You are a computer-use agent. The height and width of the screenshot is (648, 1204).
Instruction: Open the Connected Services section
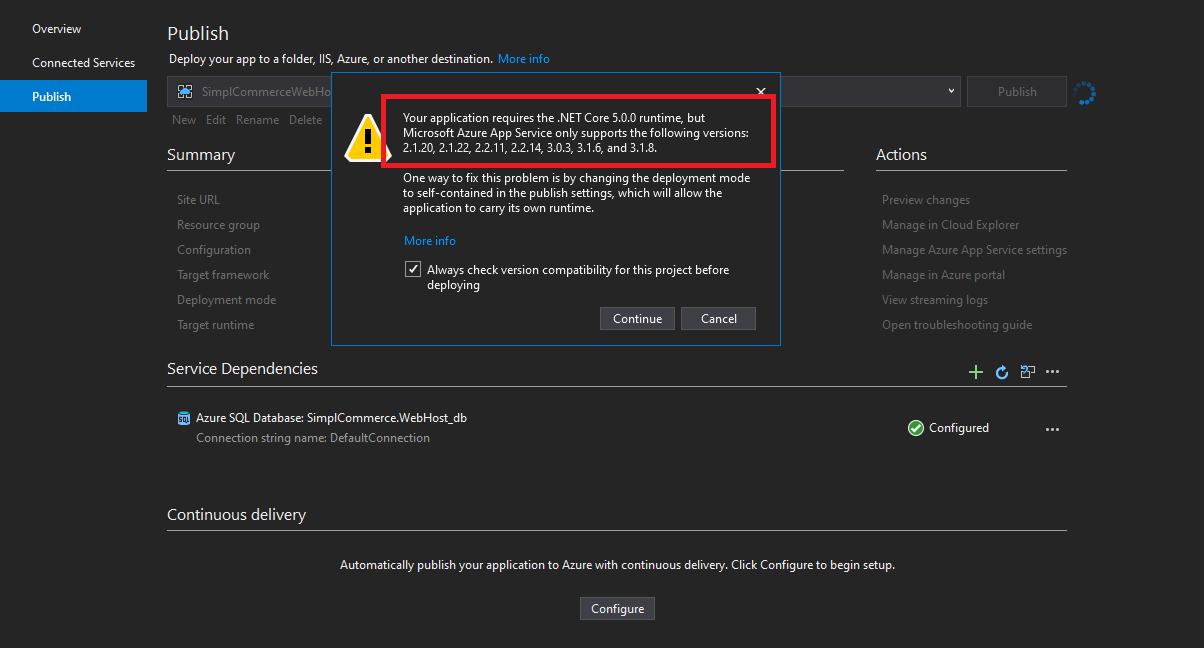pos(83,62)
